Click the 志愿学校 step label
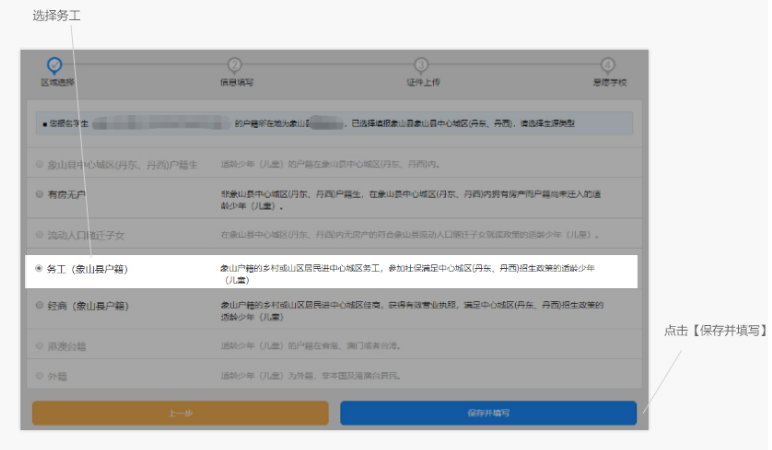Viewport: 772px width, 450px height. click(x=608, y=82)
